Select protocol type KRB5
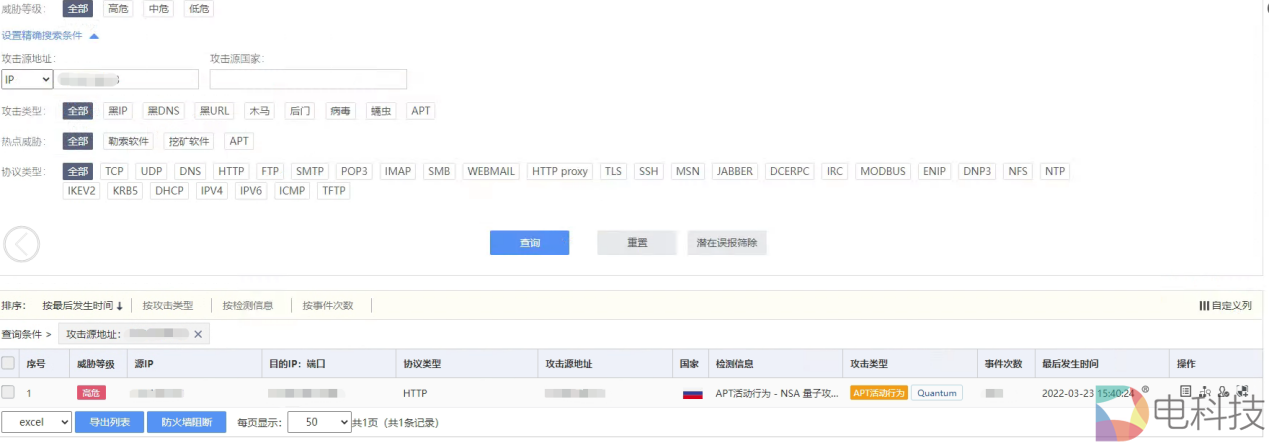The height and width of the screenshot is (448, 1269). [x=125, y=191]
